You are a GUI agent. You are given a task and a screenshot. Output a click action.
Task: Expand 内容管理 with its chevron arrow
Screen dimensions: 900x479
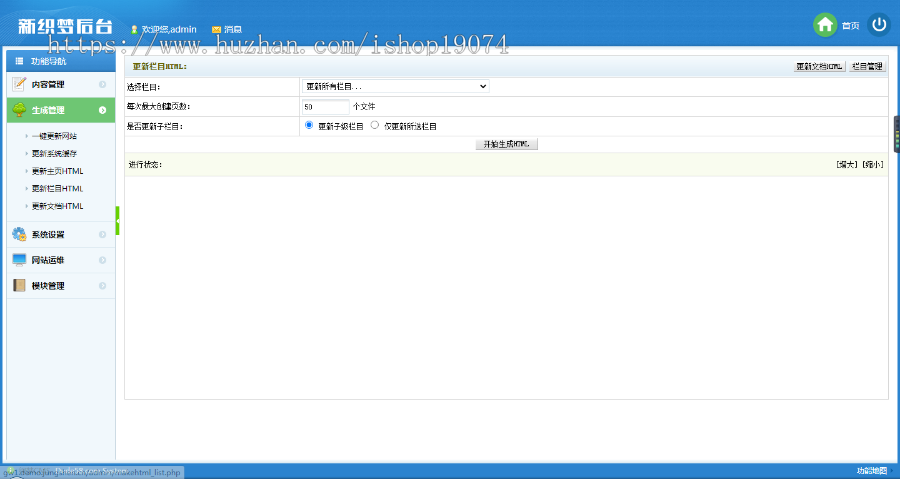pos(102,84)
